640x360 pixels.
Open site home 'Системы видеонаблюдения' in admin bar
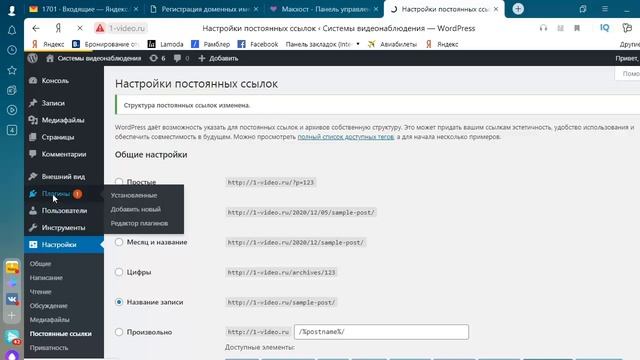(93, 58)
